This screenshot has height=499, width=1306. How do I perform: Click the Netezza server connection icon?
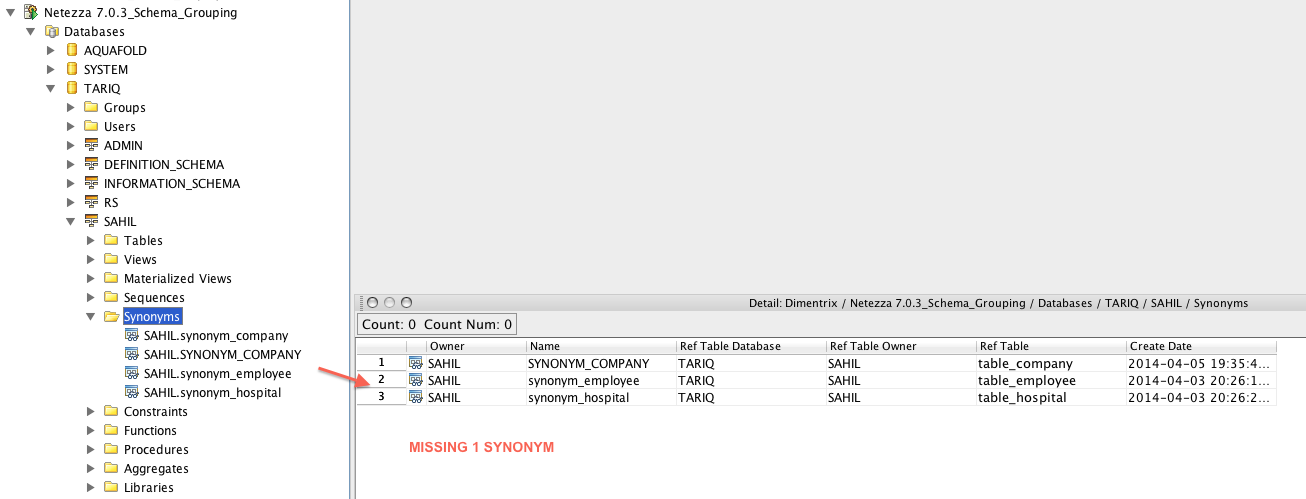click(31, 12)
